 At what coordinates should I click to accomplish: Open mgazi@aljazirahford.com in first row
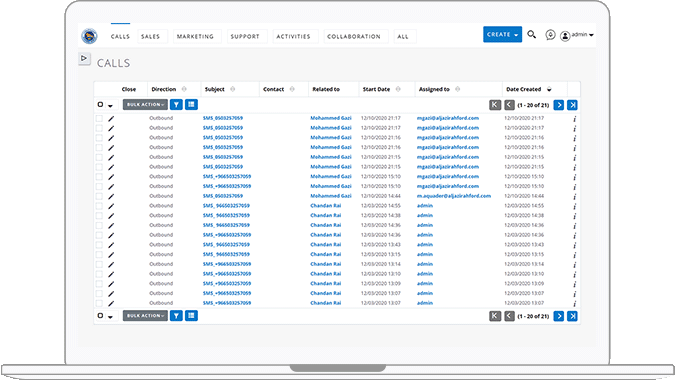tap(448, 118)
